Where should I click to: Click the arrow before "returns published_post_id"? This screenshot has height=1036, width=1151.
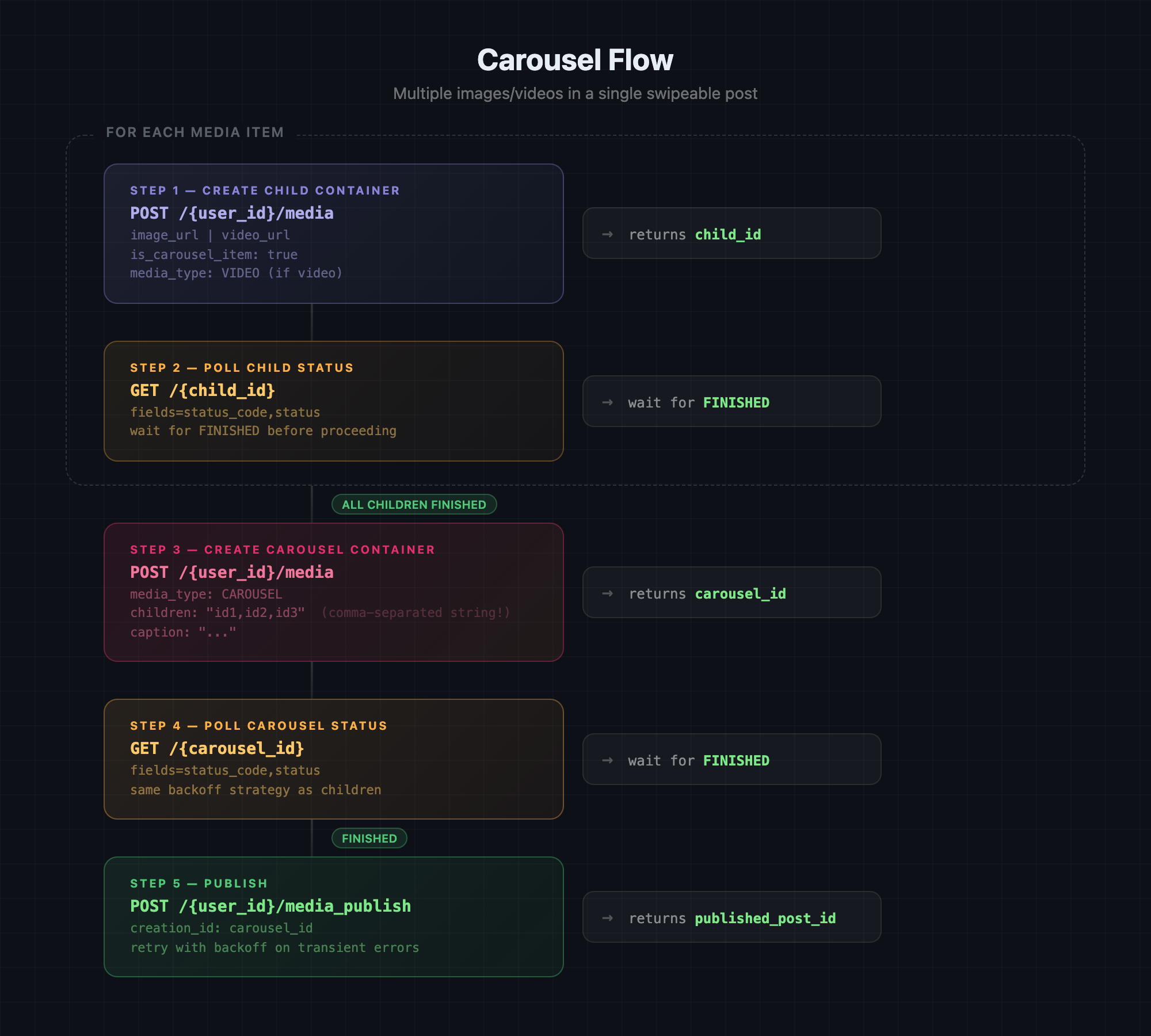point(607,918)
